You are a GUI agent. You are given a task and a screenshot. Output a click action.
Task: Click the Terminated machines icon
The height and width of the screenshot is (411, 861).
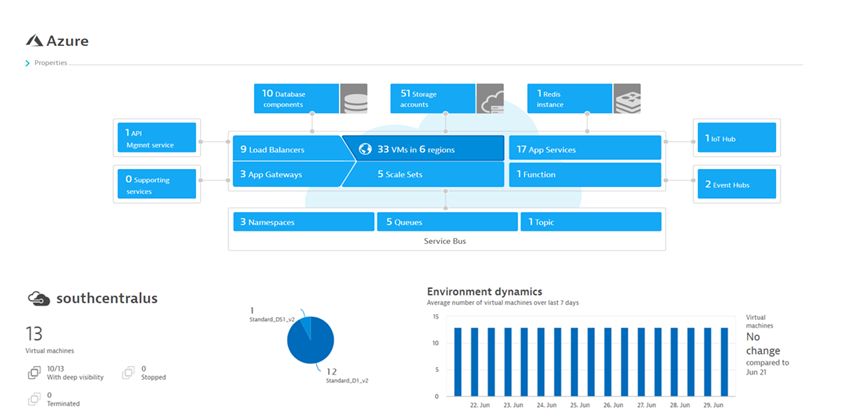pyautogui.click(x=34, y=398)
